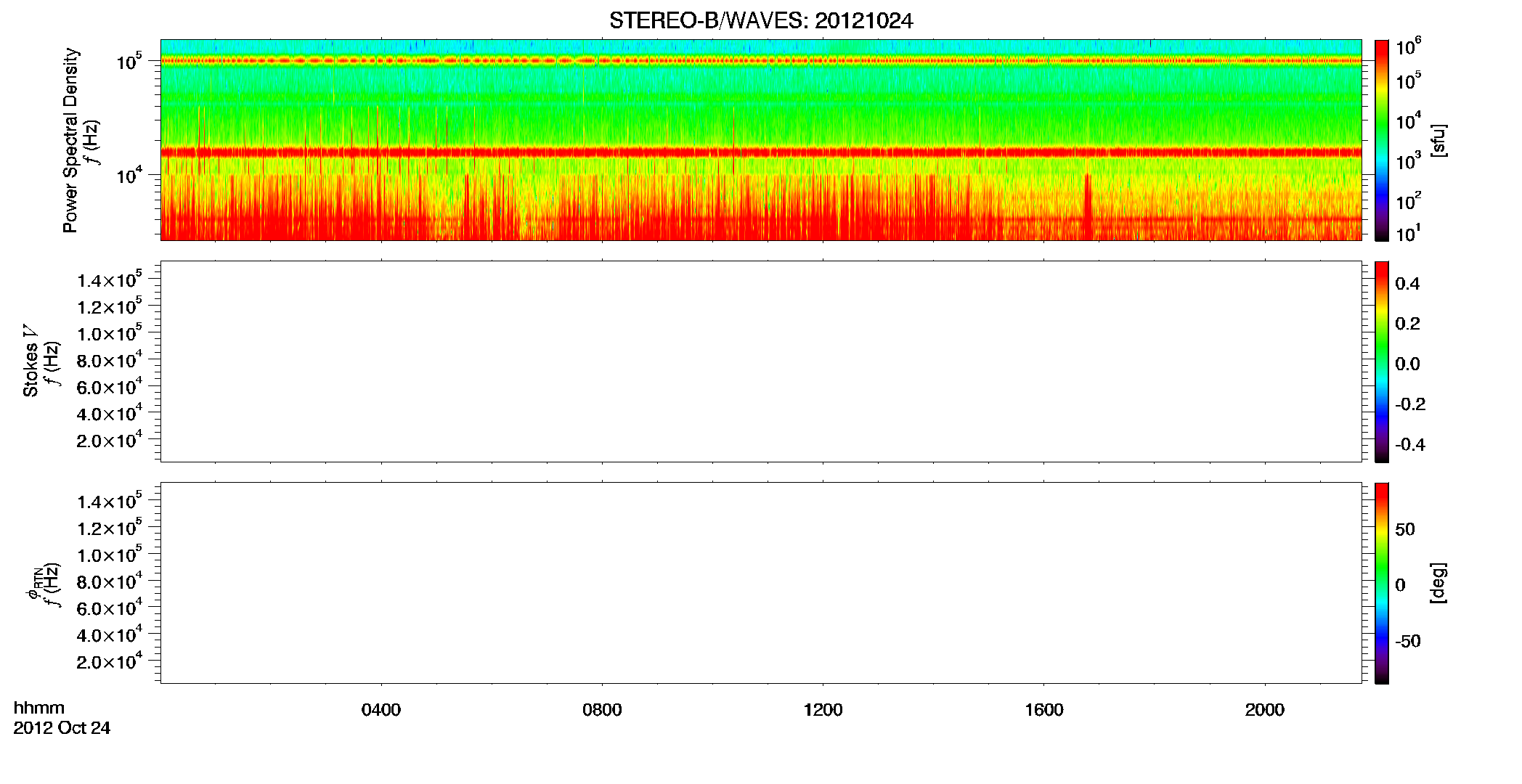Click inside the empty Stokes V panel

coord(761,362)
